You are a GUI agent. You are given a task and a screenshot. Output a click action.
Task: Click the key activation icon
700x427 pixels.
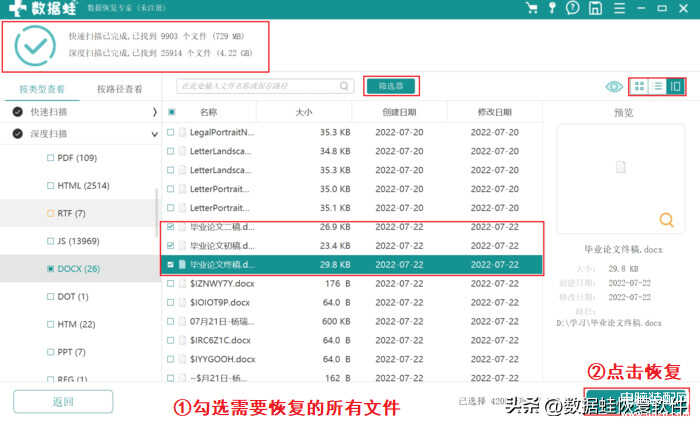pos(552,8)
